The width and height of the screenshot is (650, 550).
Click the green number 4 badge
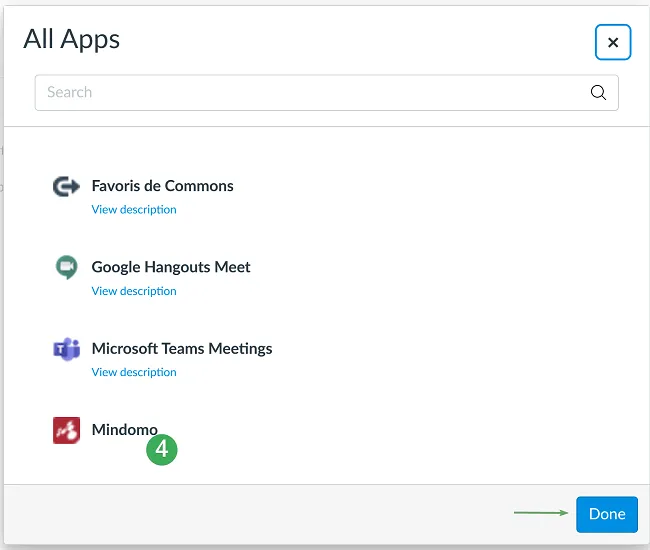[162, 449]
